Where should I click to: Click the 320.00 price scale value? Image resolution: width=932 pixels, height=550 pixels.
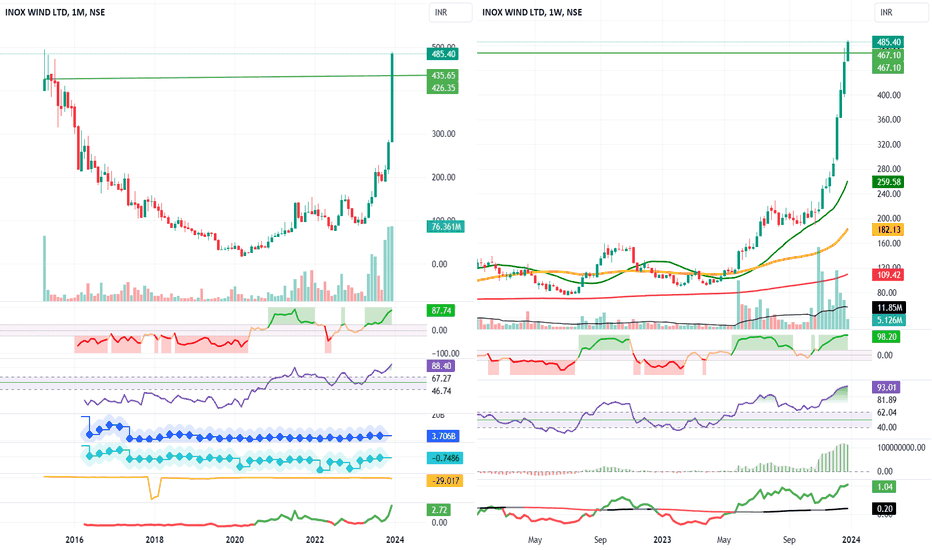point(889,144)
